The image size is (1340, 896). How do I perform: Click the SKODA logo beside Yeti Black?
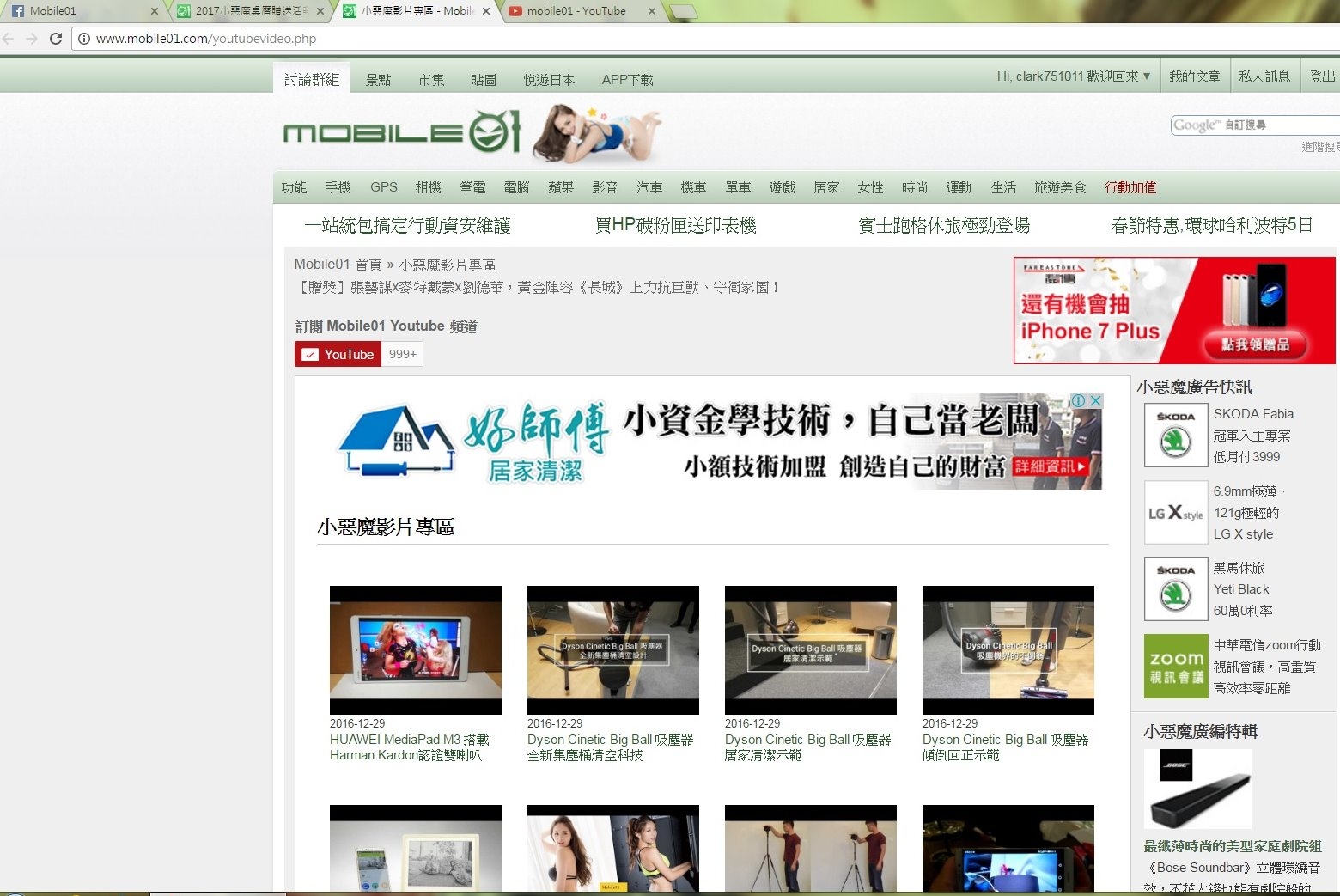point(1176,588)
